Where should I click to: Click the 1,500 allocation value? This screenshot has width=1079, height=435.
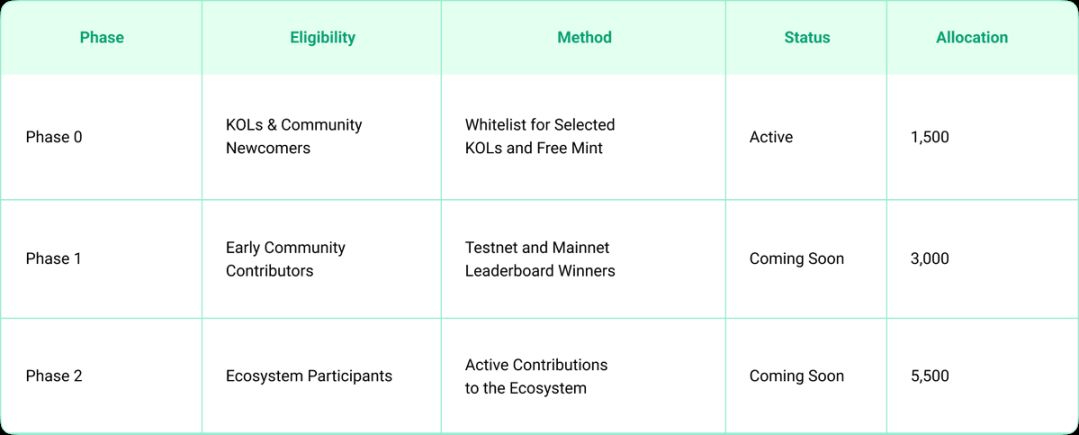click(930, 137)
